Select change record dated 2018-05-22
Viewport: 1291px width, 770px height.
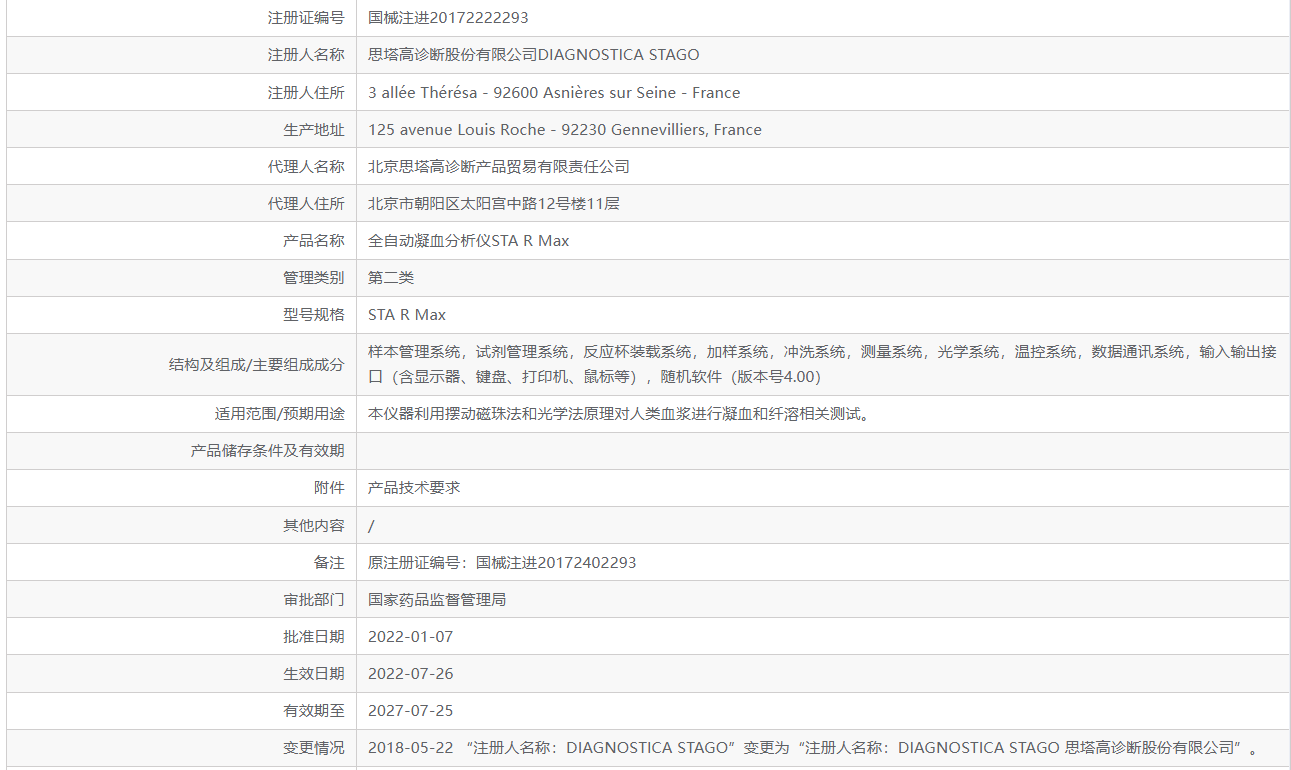(812, 747)
